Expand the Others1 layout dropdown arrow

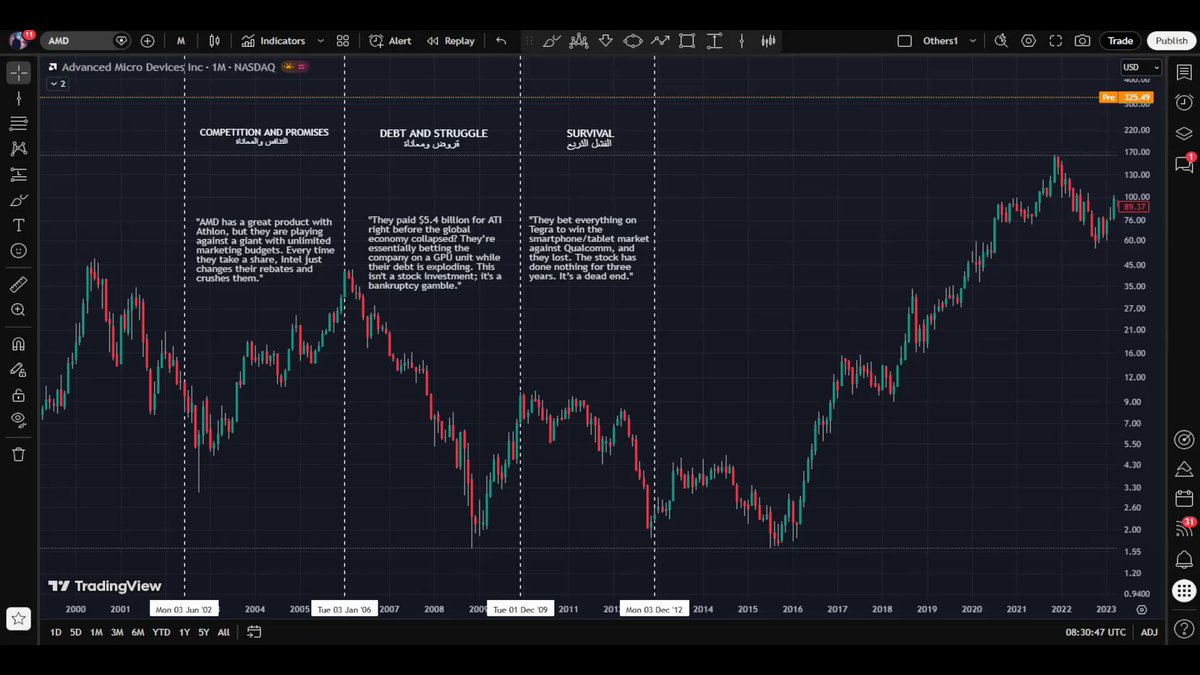(973, 41)
